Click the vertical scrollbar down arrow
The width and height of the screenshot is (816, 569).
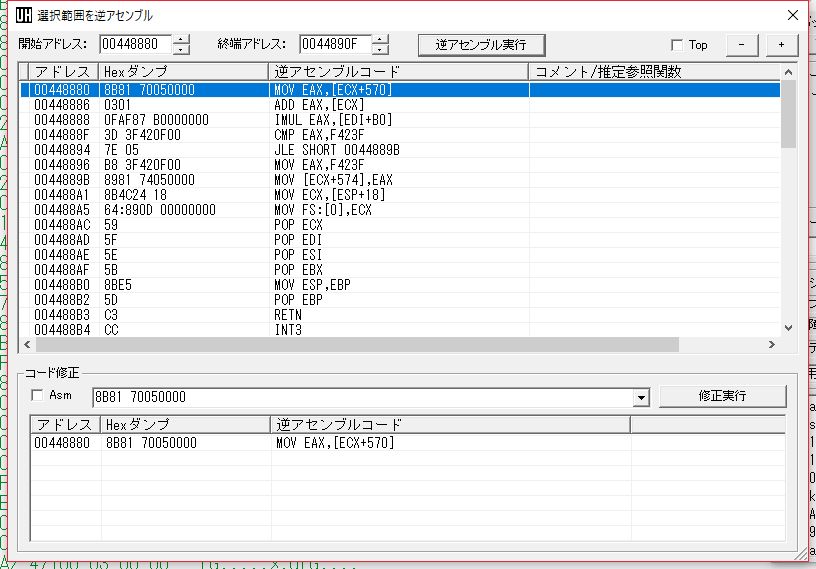788,328
